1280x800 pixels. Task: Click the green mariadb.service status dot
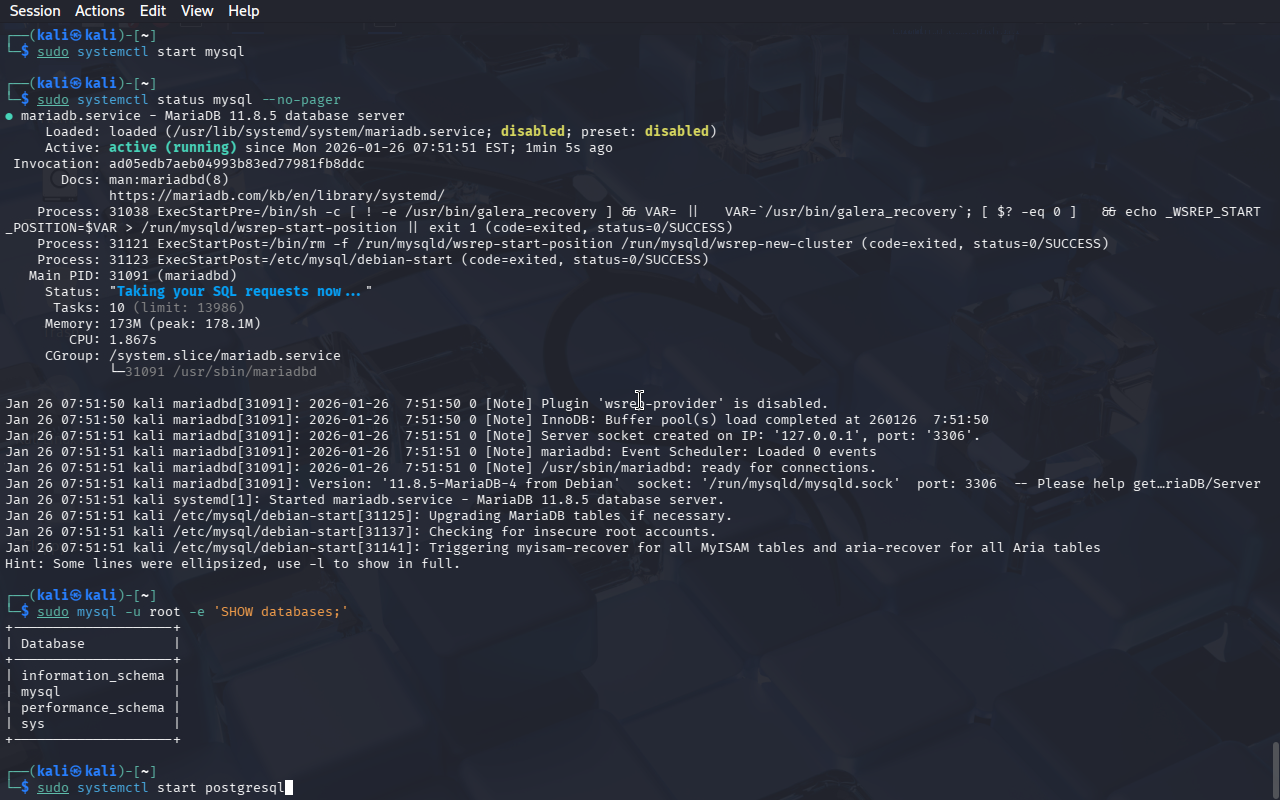point(9,116)
